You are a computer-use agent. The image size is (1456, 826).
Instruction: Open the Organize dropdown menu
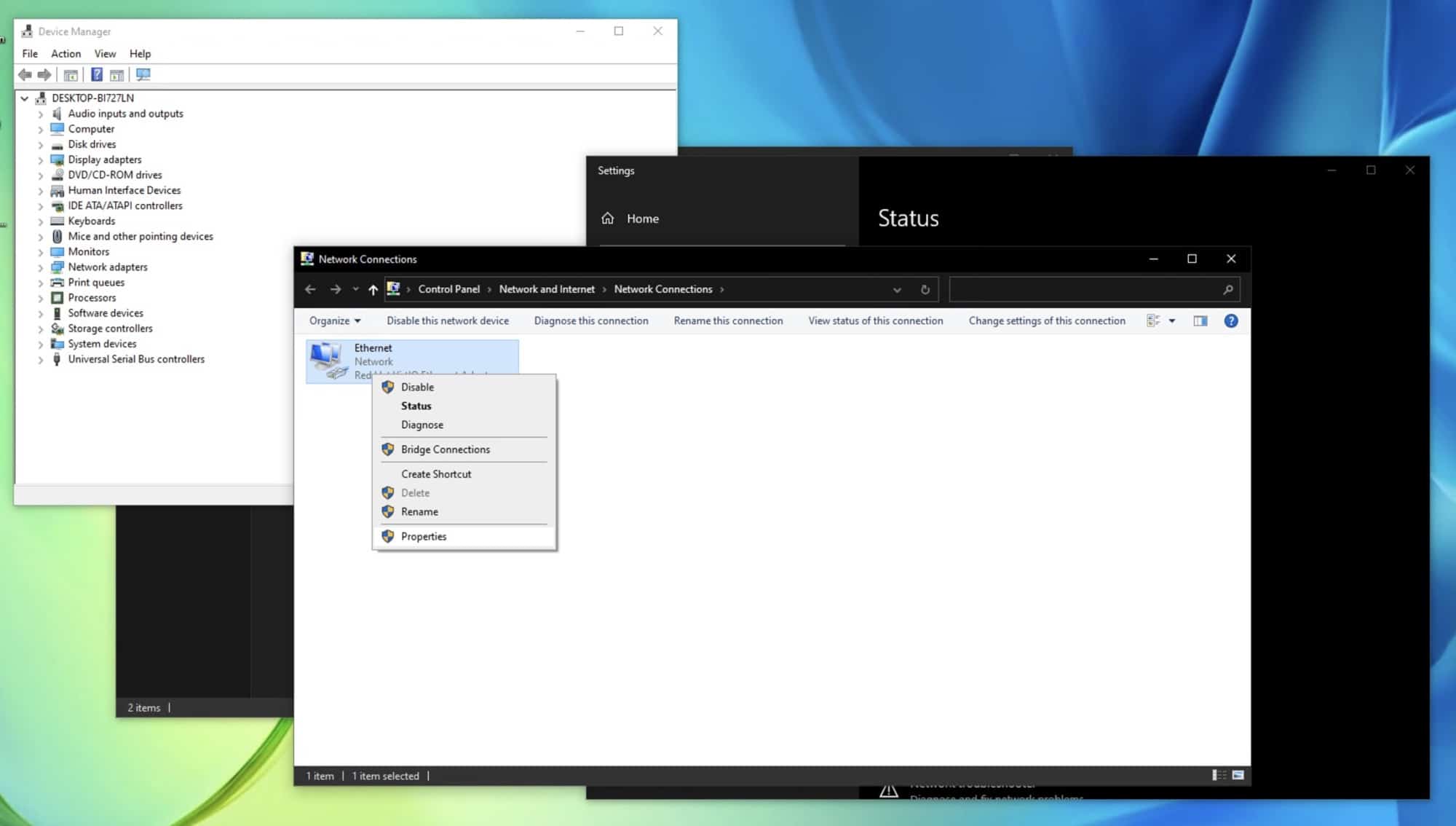335,321
